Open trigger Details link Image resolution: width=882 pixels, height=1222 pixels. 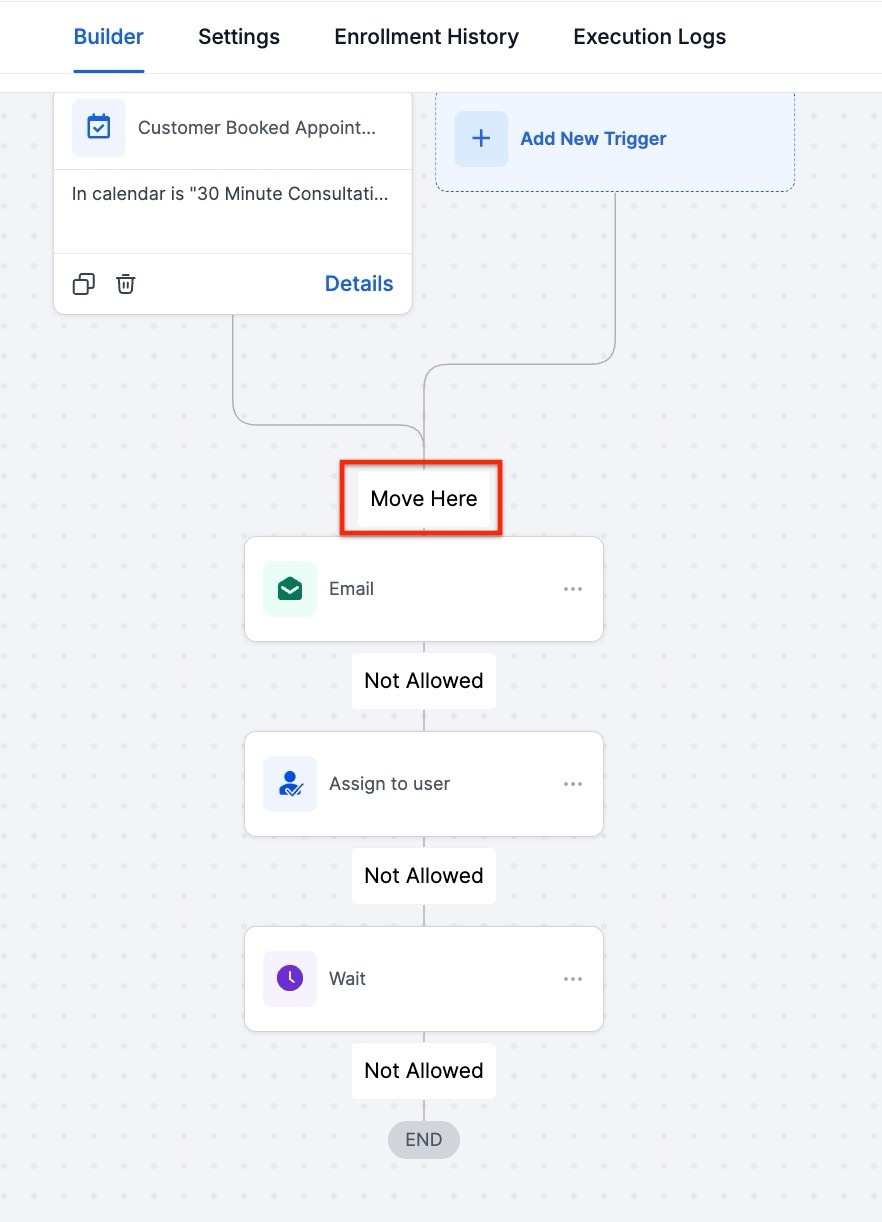pyautogui.click(x=359, y=284)
